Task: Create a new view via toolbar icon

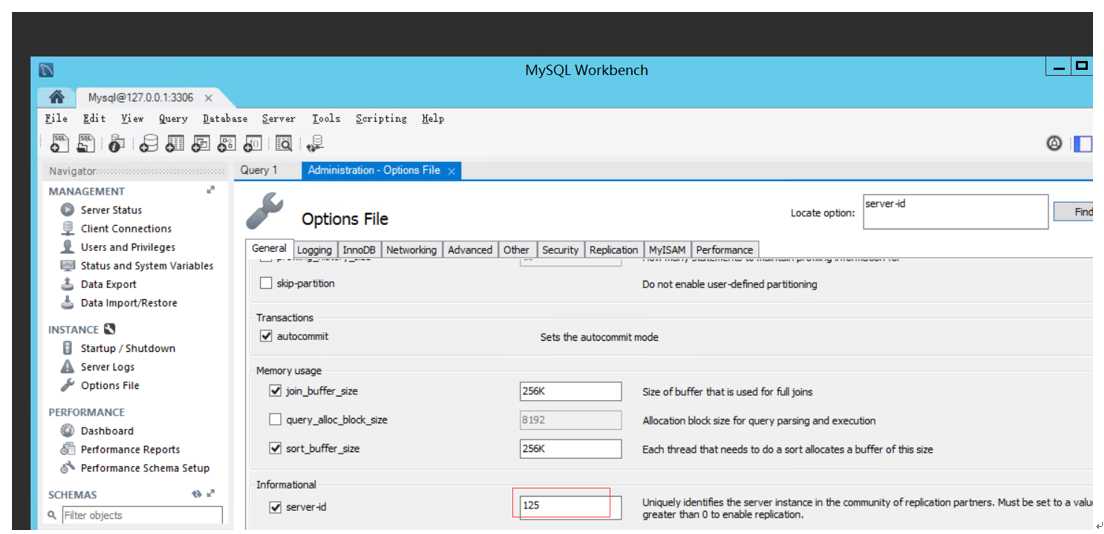Action: point(201,144)
